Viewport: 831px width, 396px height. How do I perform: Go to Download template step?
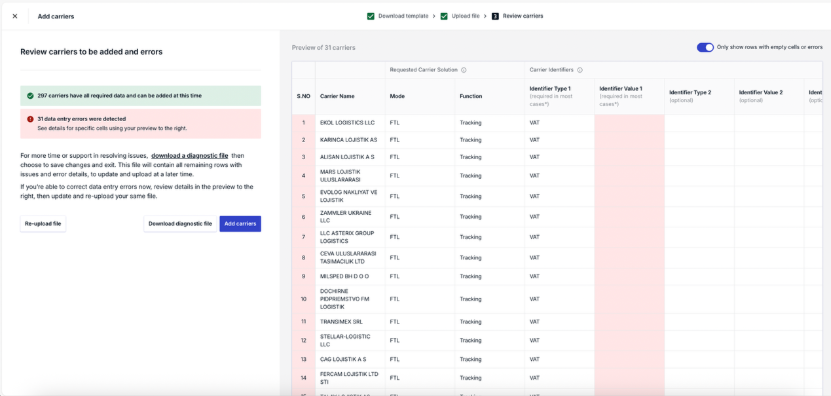point(403,16)
